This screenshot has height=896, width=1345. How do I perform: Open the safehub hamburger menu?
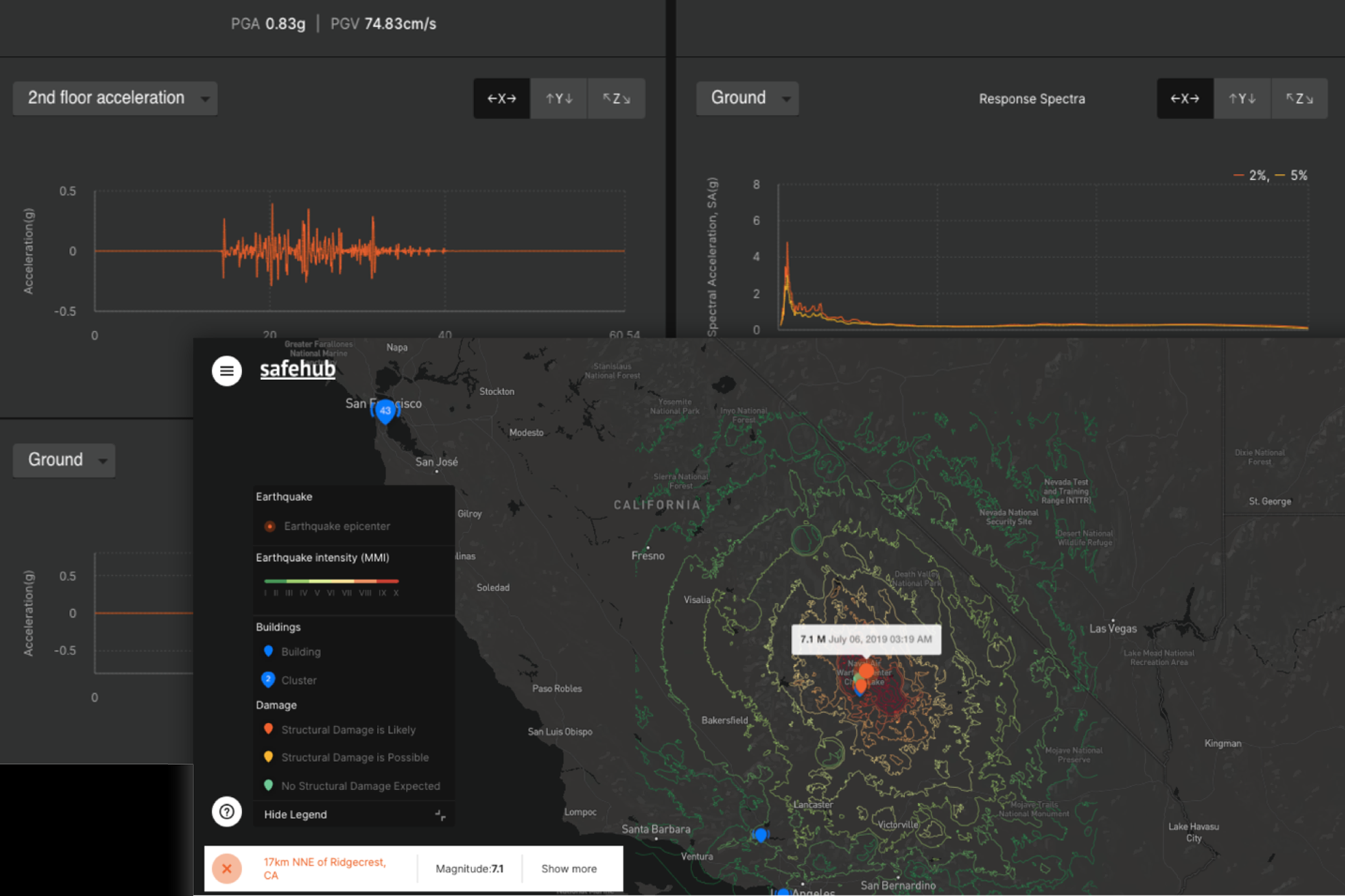coord(227,371)
